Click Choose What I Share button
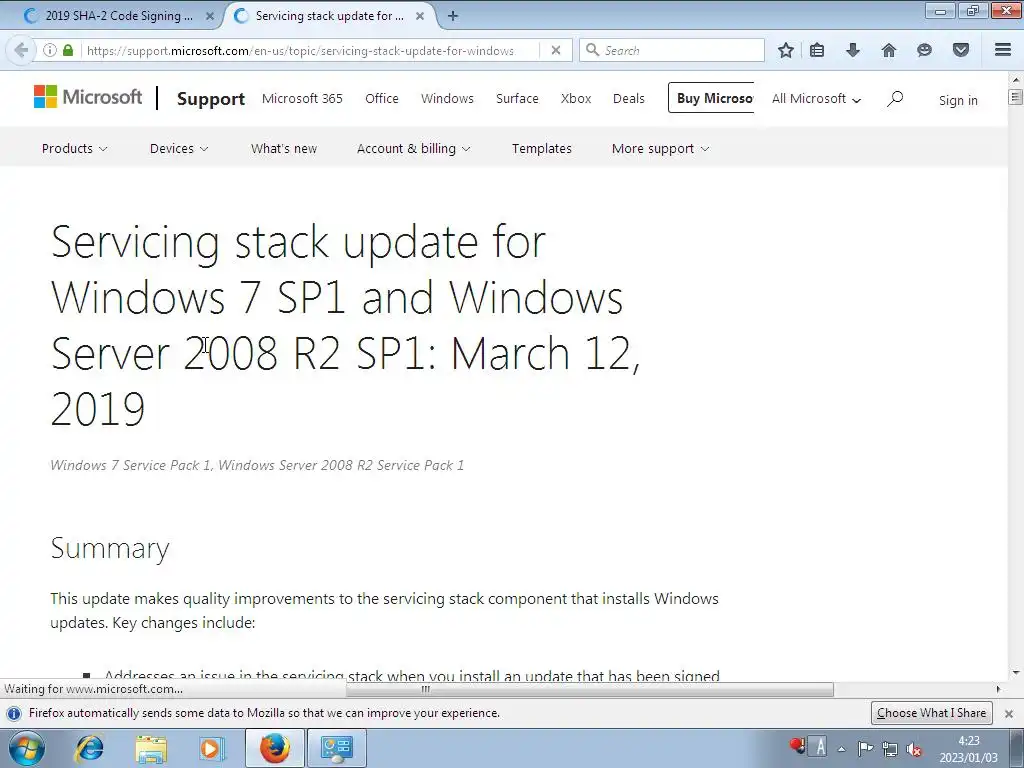The height and width of the screenshot is (768, 1024). tap(931, 713)
